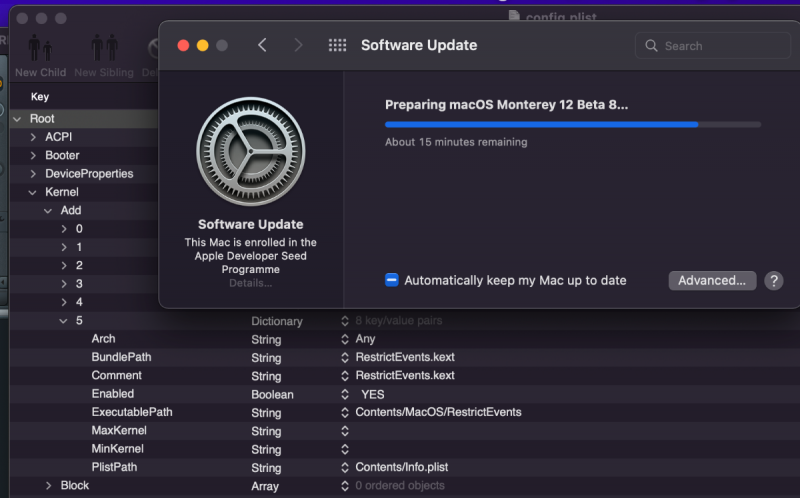The width and height of the screenshot is (800, 498).
Task: Open help with question mark button
Action: [x=773, y=281]
